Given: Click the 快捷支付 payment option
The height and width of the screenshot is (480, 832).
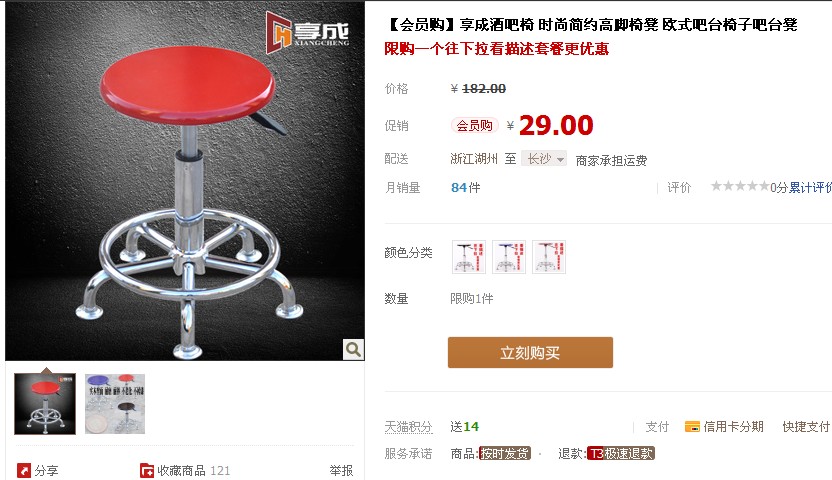Looking at the screenshot, I should (x=806, y=427).
